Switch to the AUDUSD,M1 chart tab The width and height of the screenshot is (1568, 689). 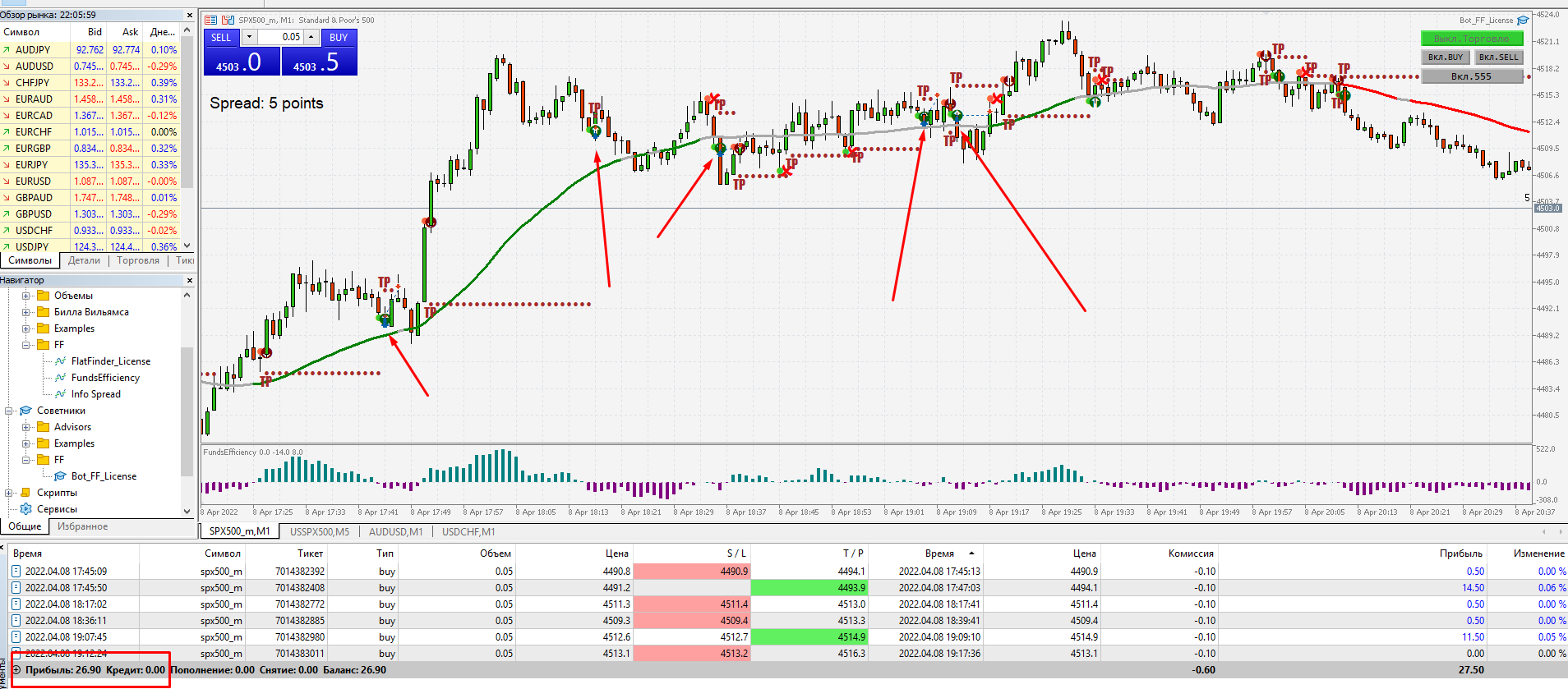pos(395,531)
